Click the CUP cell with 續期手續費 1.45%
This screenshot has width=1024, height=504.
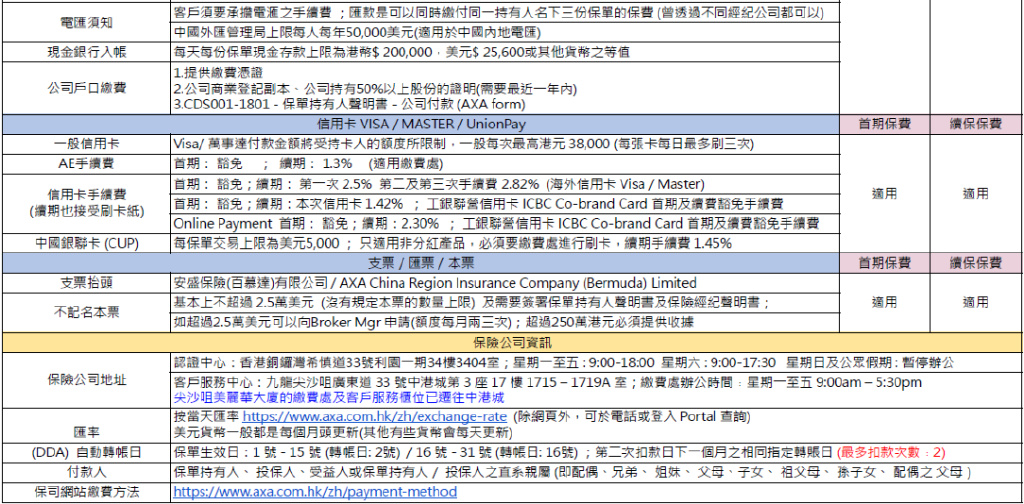[504, 244]
